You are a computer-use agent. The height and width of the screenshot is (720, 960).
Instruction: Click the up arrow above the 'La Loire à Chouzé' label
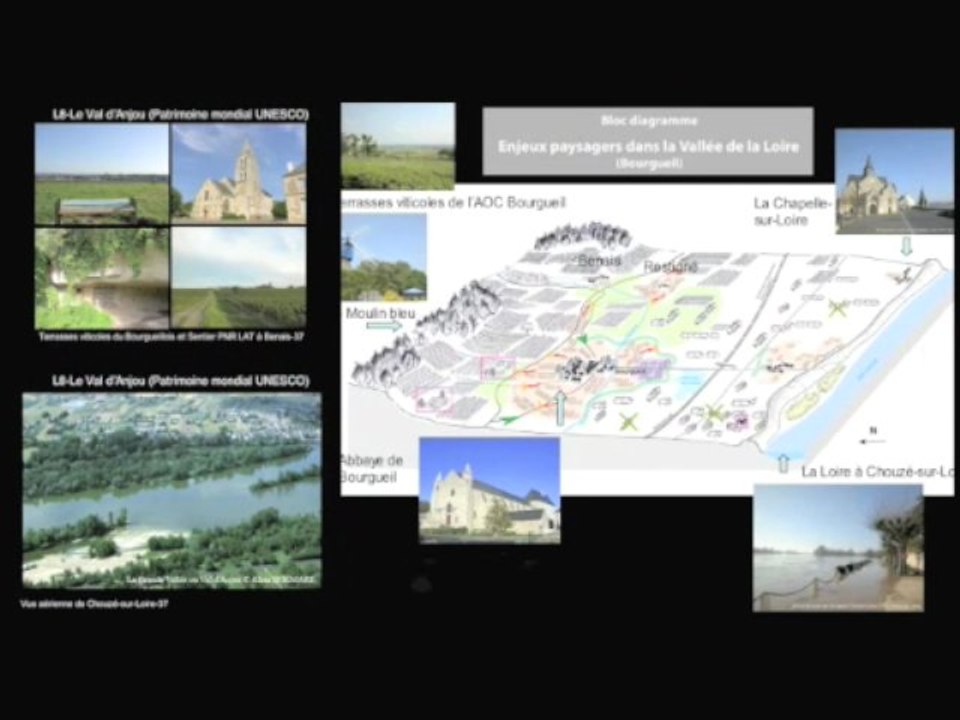(x=783, y=463)
